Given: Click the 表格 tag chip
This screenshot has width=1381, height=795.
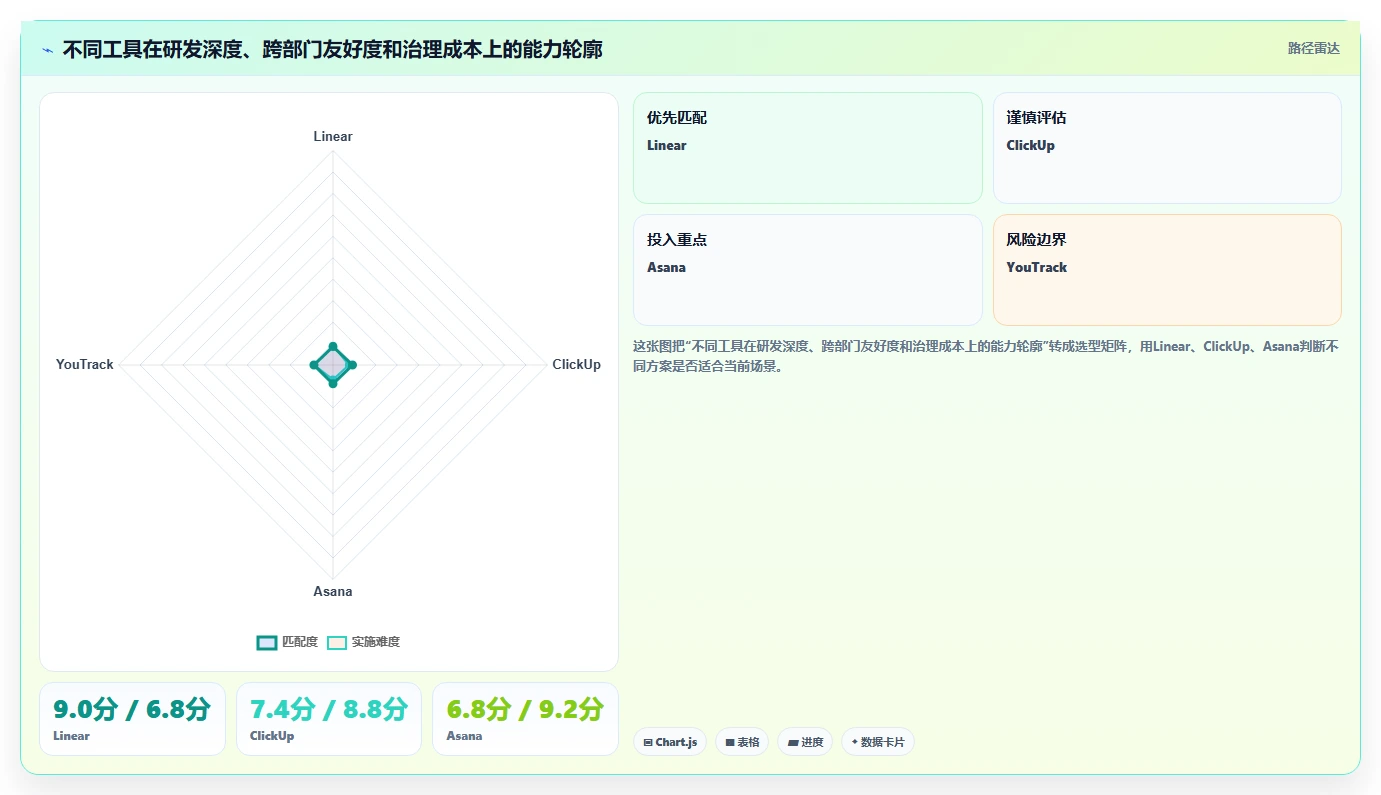Looking at the screenshot, I should tap(742, 742).
